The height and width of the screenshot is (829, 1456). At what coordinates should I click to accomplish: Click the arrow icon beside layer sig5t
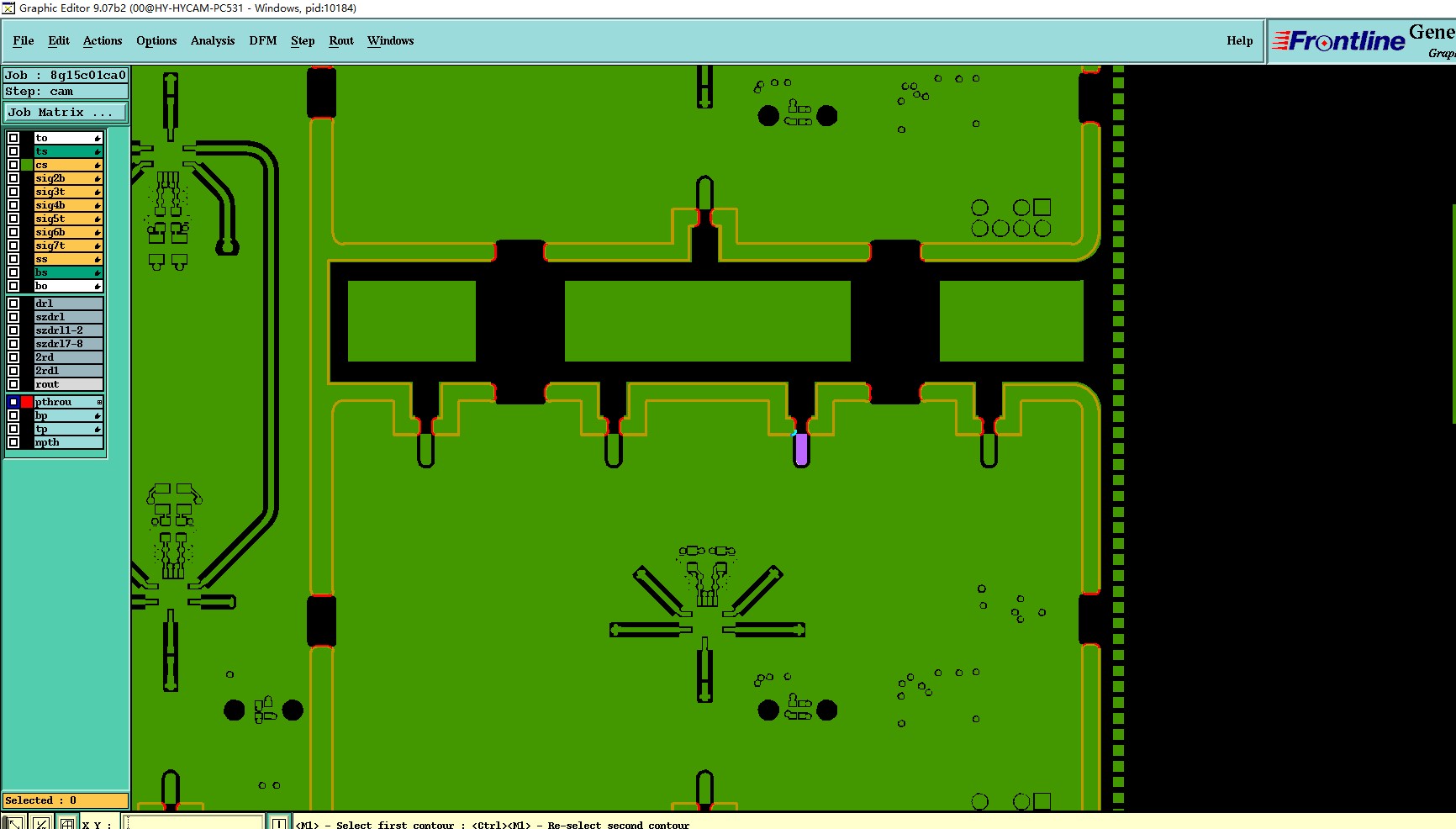(98, 219)
